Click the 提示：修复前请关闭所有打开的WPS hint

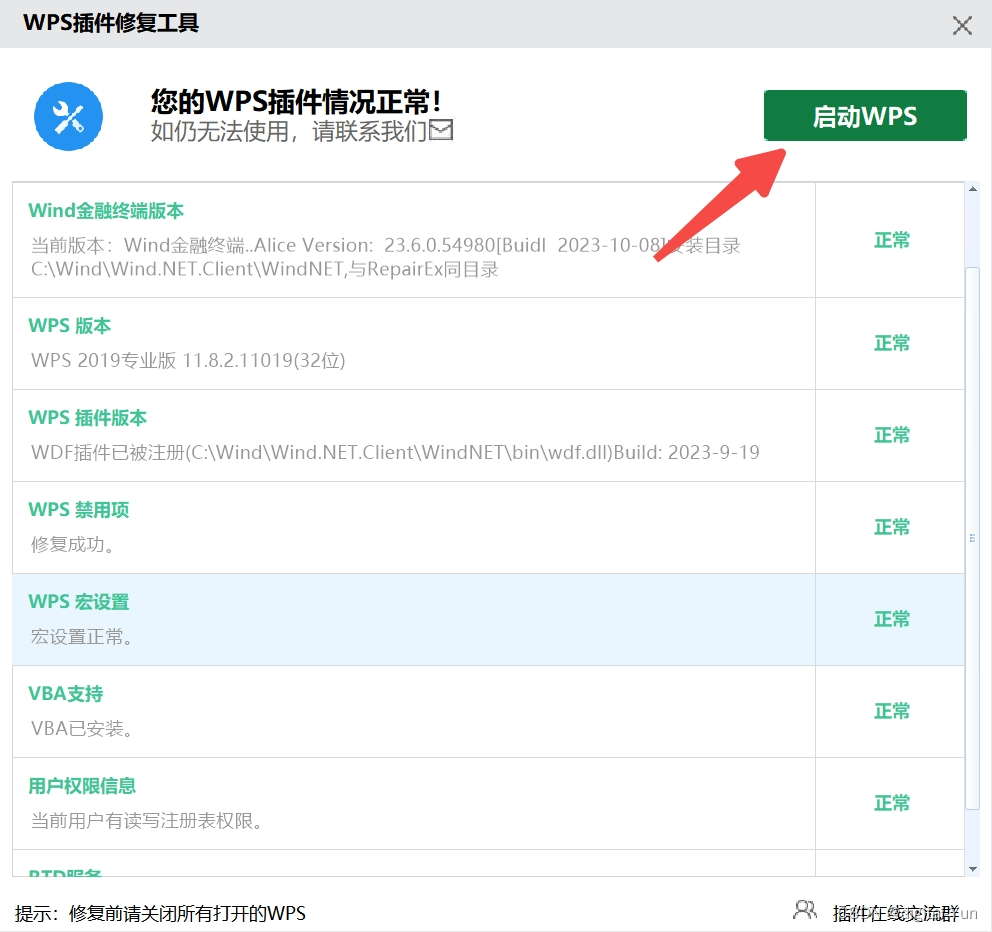coord(160,913)
